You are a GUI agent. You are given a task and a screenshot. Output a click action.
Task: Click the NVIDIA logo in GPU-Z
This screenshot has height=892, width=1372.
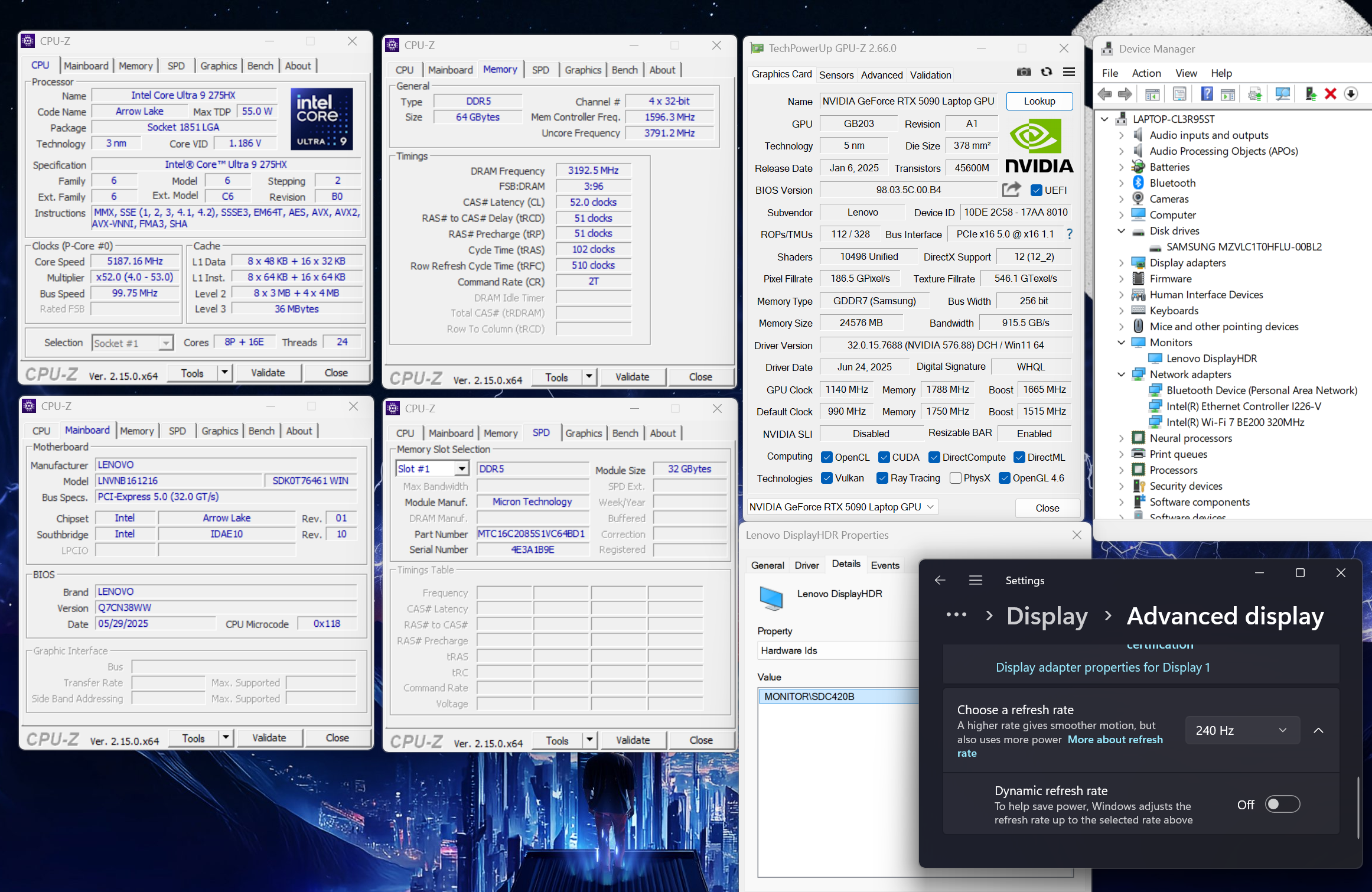(1039, 146)
